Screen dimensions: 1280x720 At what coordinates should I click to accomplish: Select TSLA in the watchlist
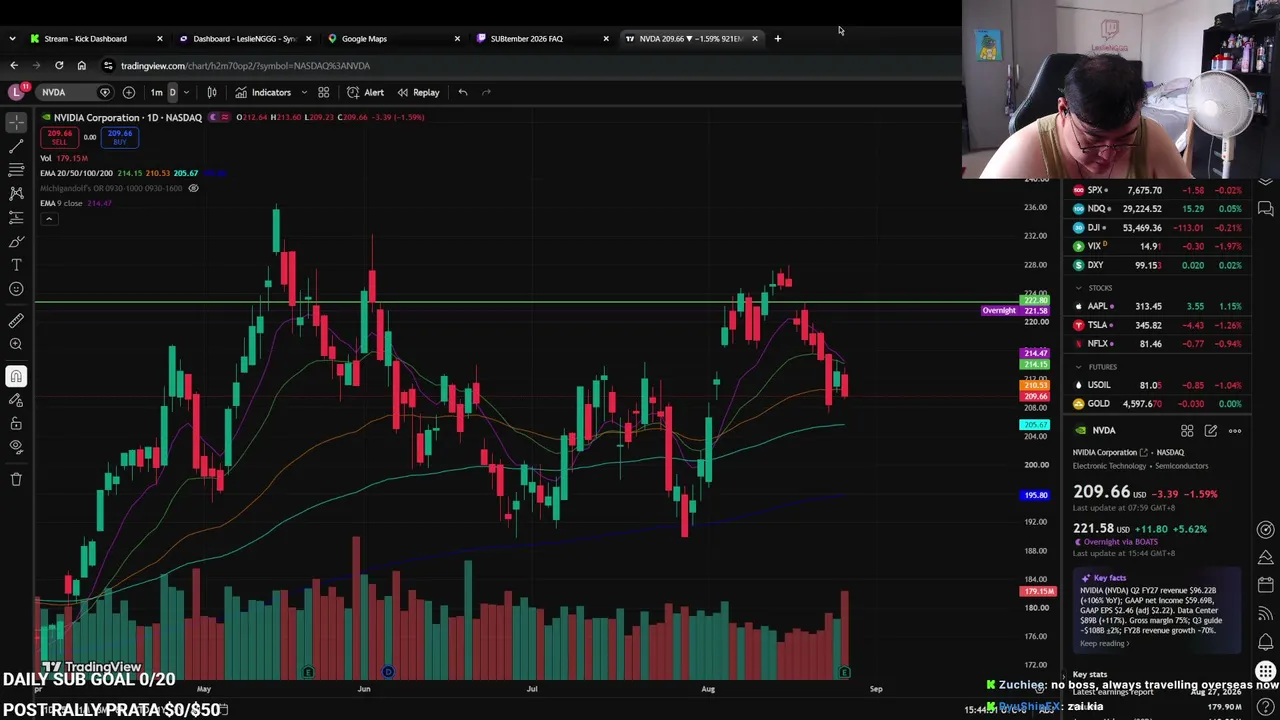[x=1157, y=325]
